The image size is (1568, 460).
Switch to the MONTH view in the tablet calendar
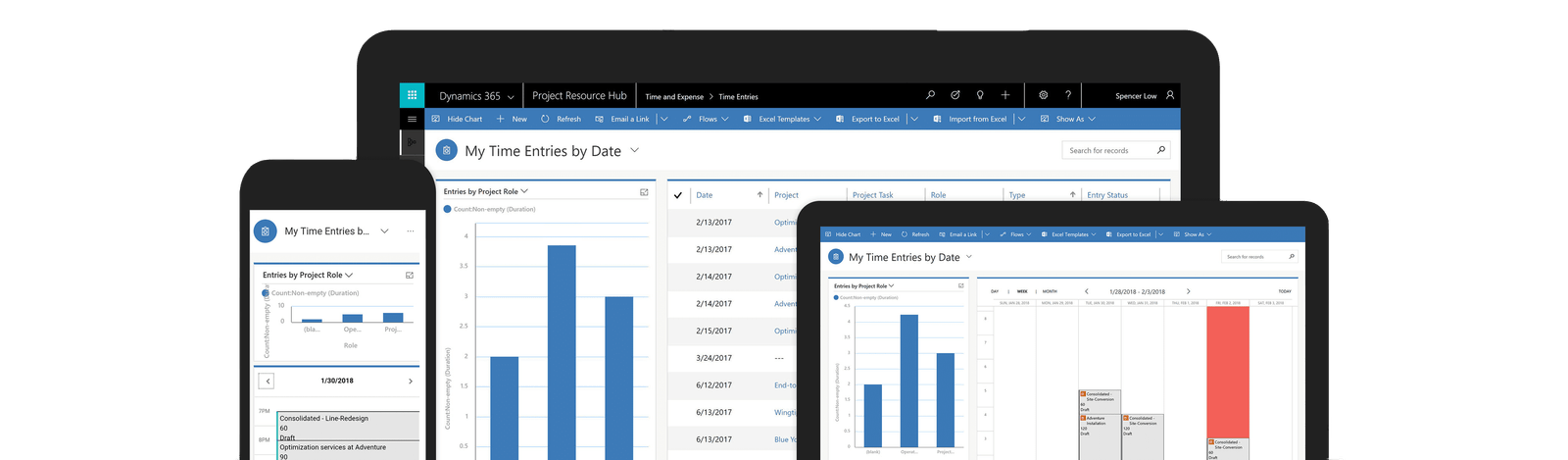tap(1050, 291)
